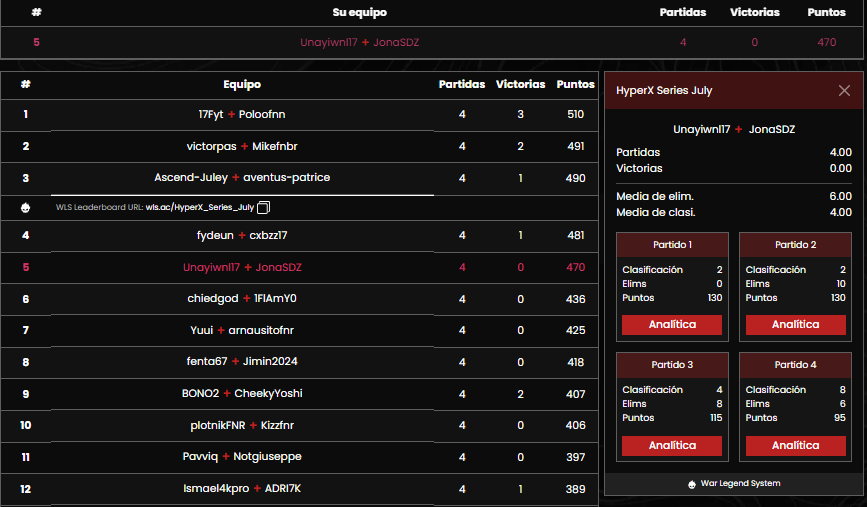Click the Partido 4 card header

[x=795, y=365]
